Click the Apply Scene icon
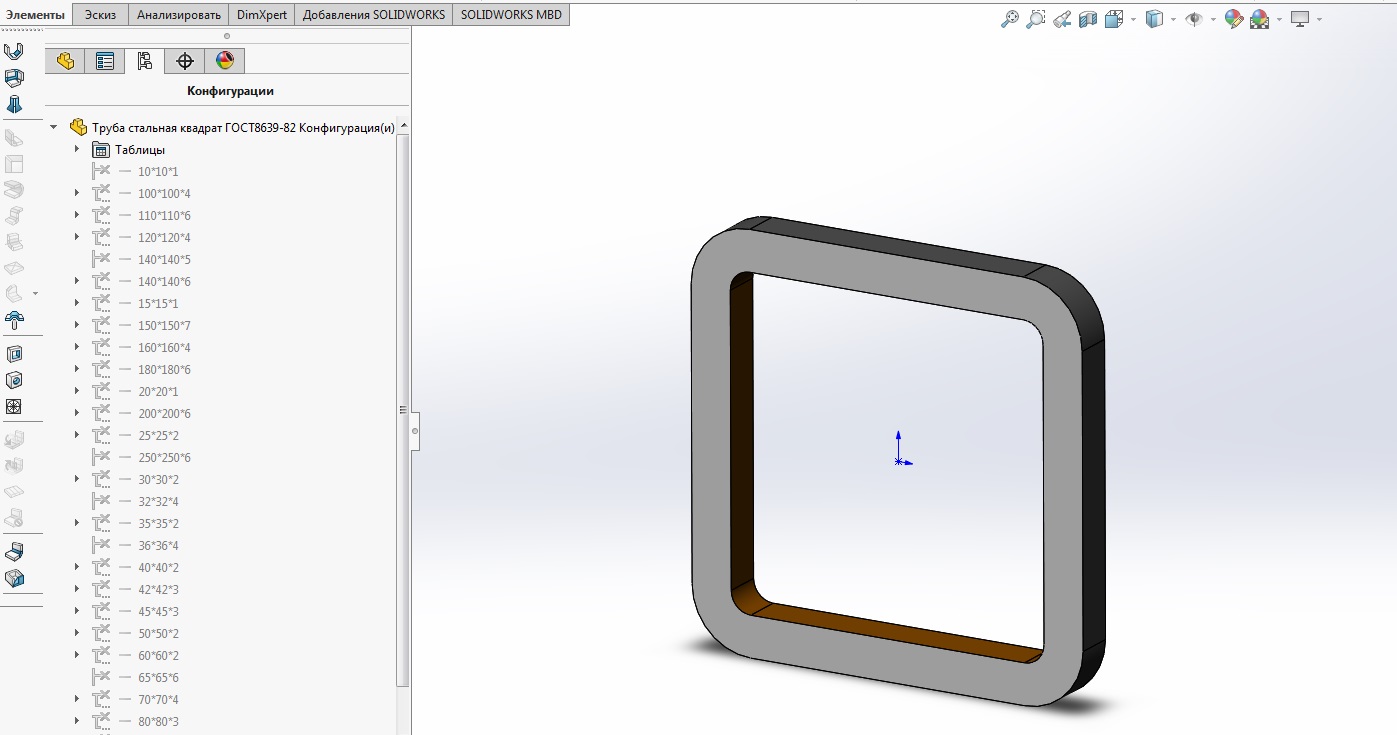 [x=1259, y=18]
